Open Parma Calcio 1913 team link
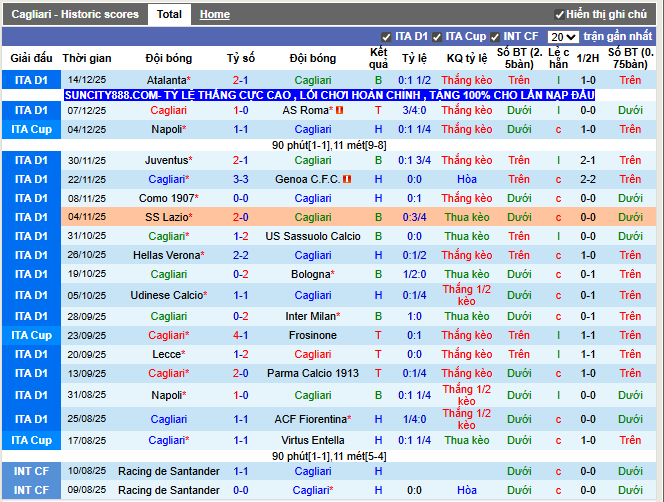Viewport: 664px width, 502px height. 313,373
